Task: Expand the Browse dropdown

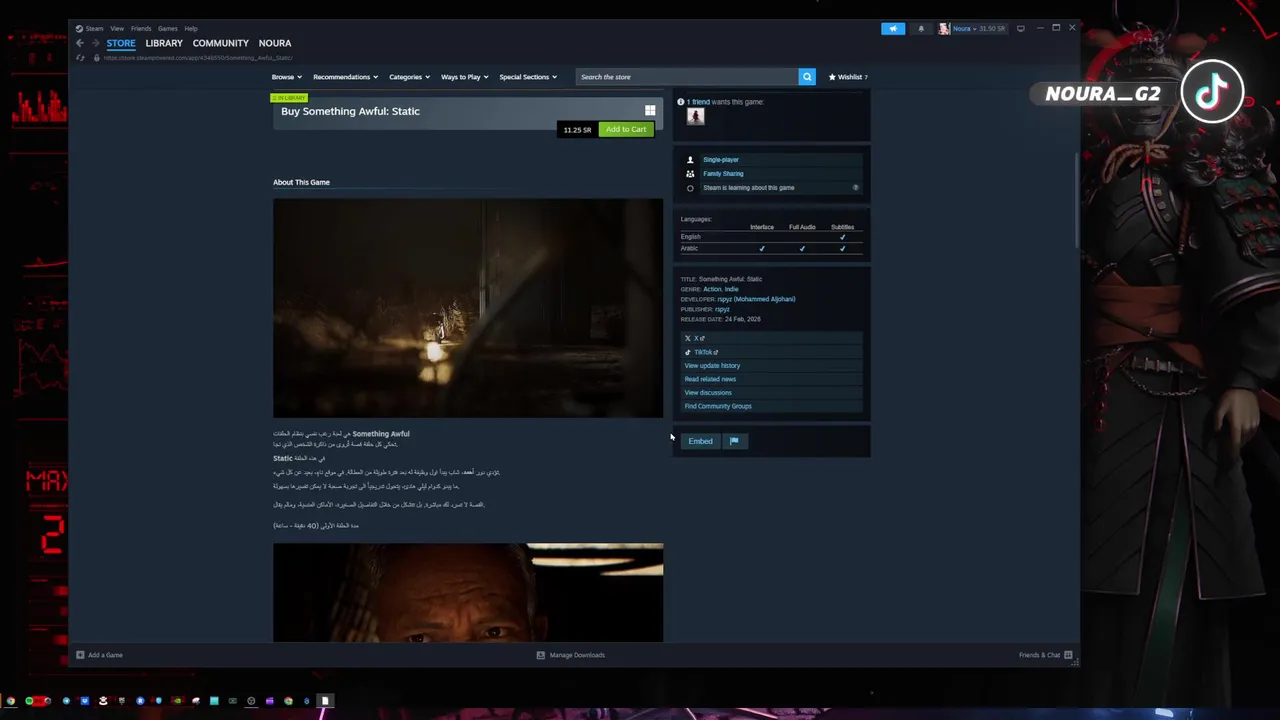Action: click(x=287, y=77)
